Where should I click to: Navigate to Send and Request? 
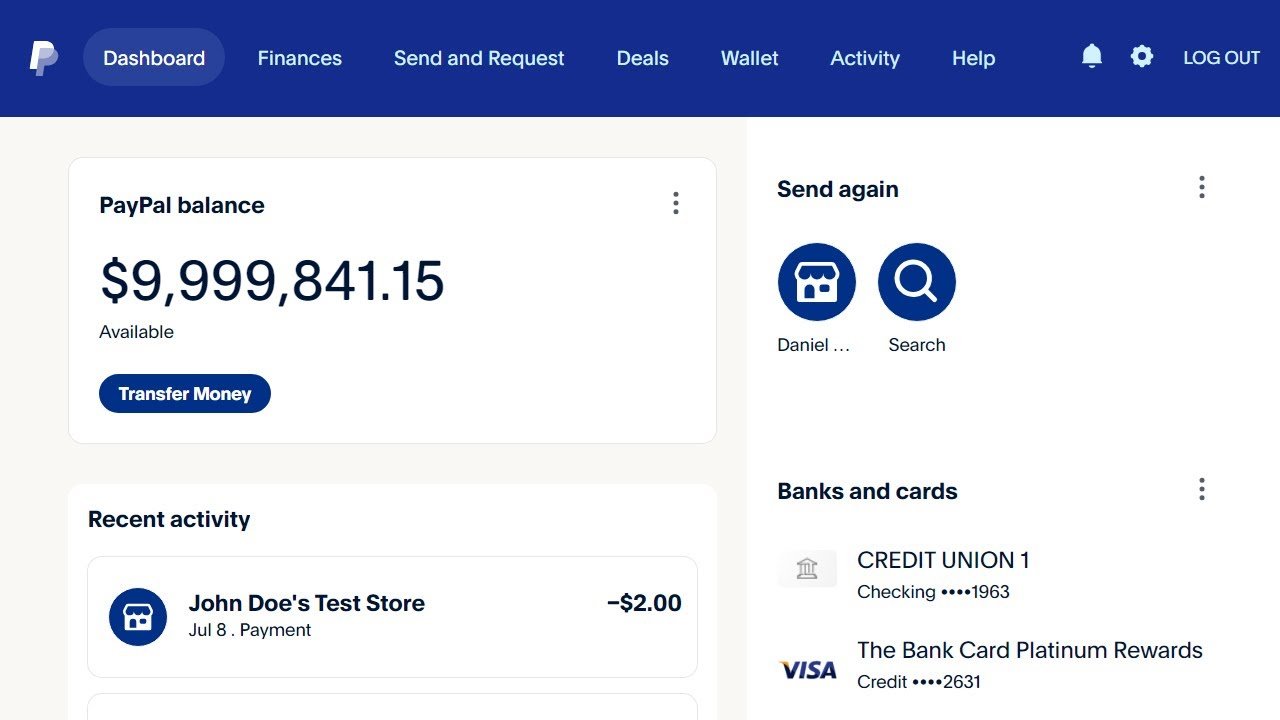click(x=478, y=58)
